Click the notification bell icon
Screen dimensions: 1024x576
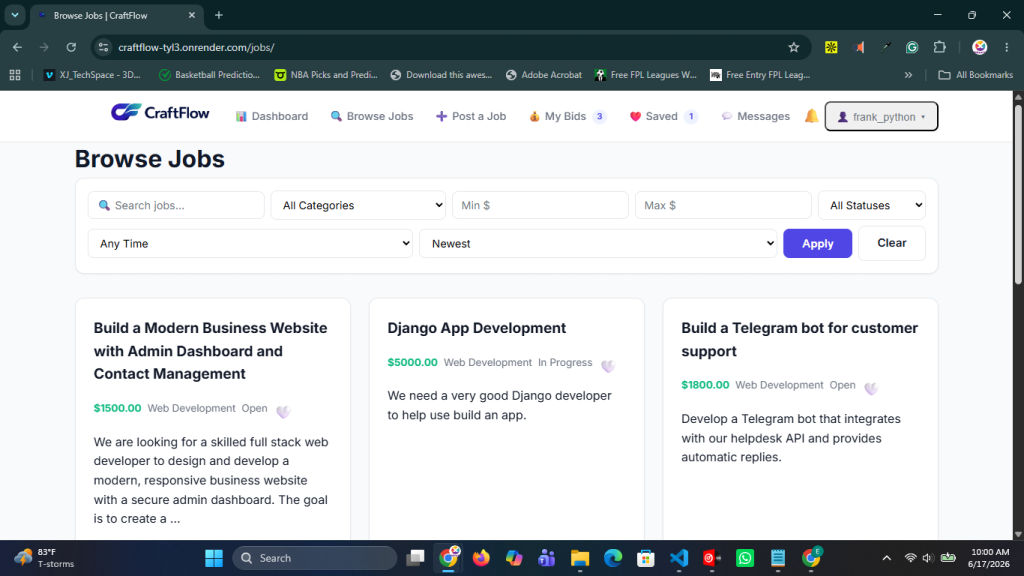(811, 116)
